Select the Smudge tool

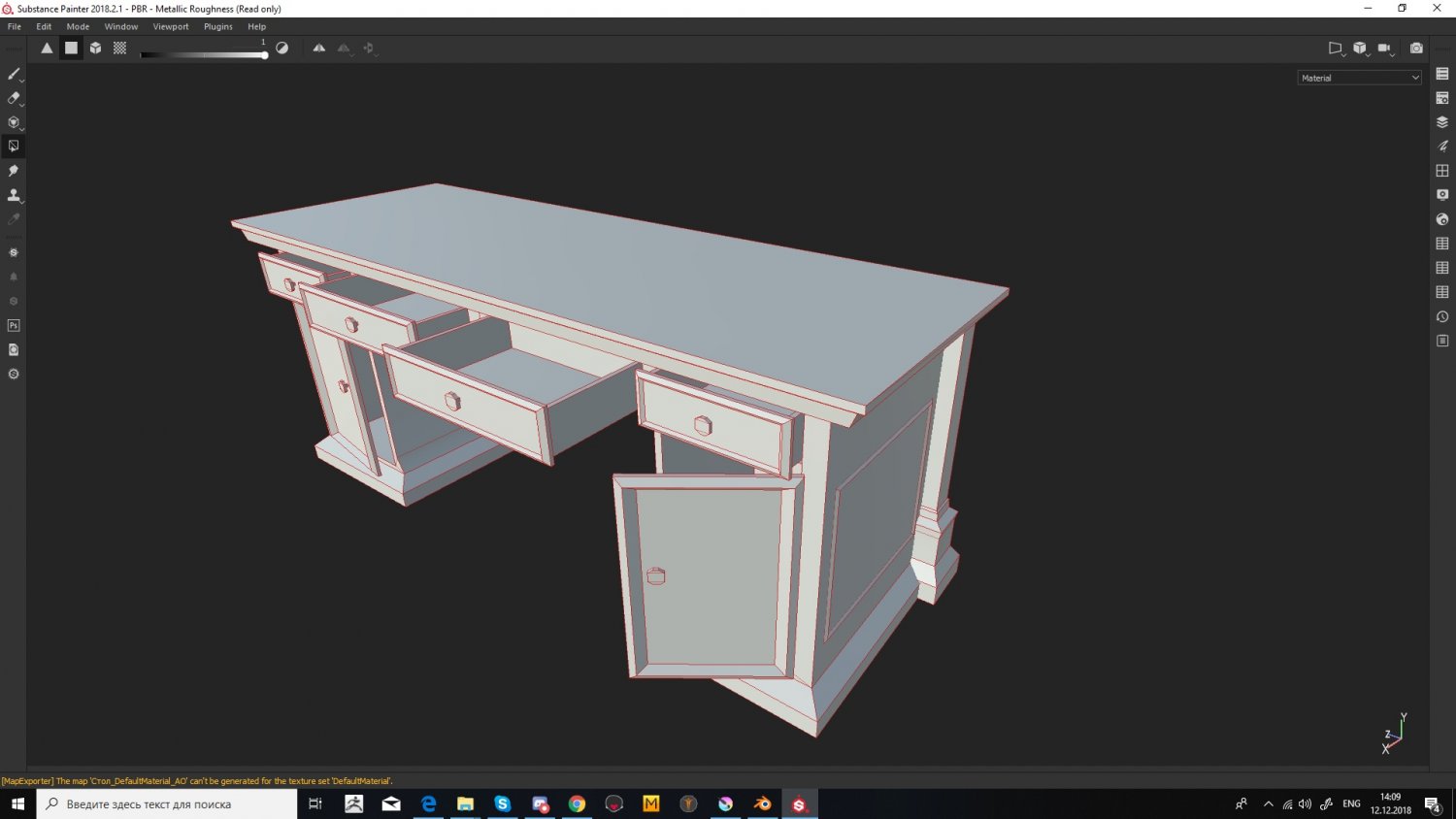(x=13, y=171)
